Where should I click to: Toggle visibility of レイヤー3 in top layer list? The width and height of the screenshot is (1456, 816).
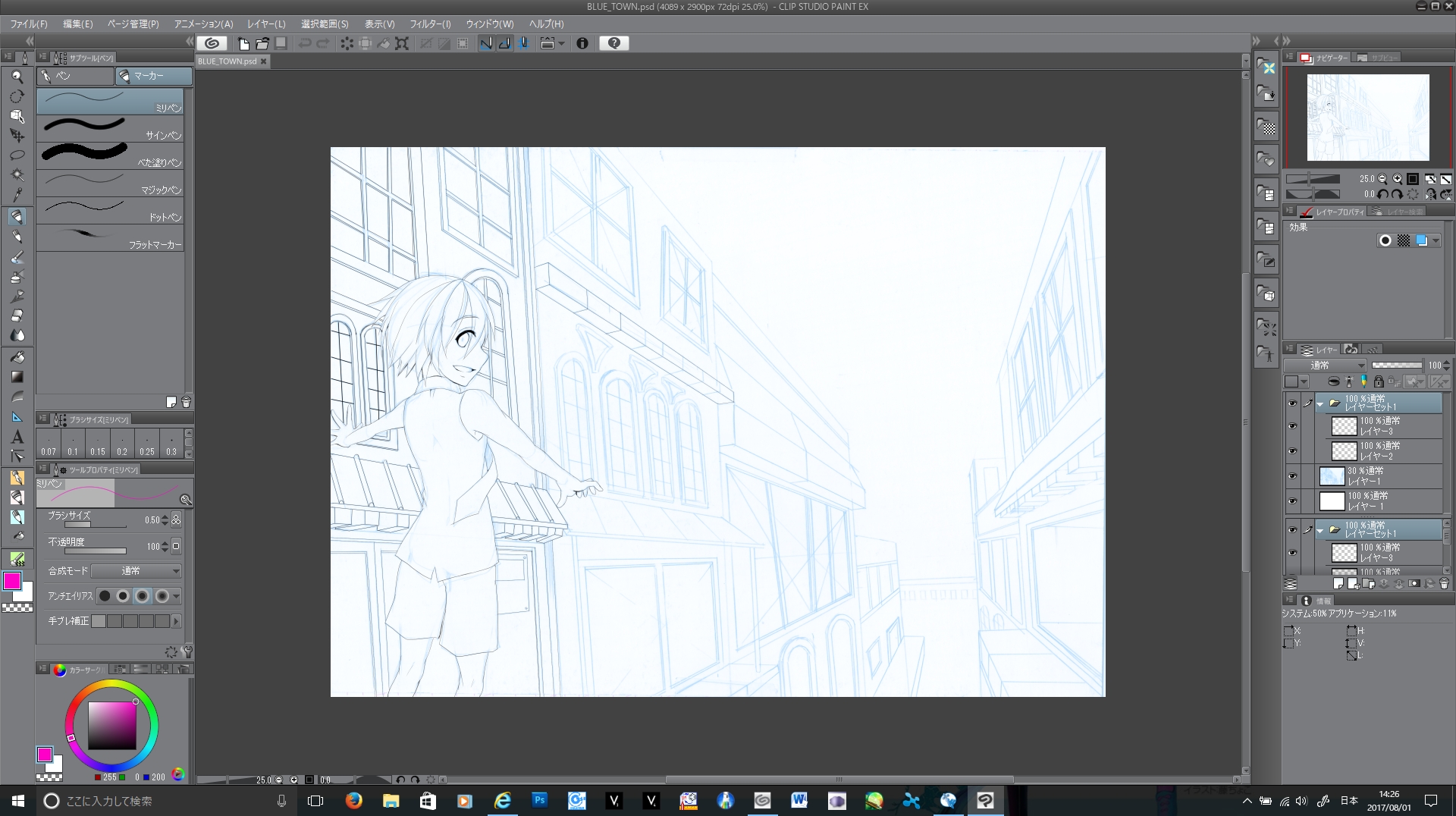(x=1292, y=426)
